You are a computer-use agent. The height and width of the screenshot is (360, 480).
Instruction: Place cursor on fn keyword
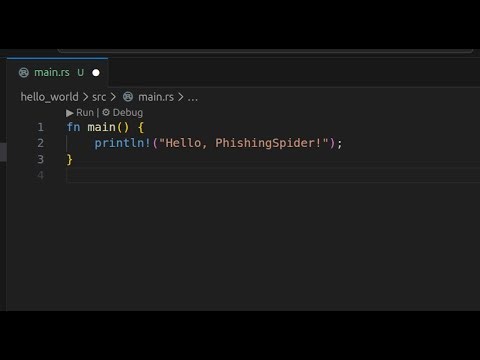pyautogui.click(x=73, y=127)
